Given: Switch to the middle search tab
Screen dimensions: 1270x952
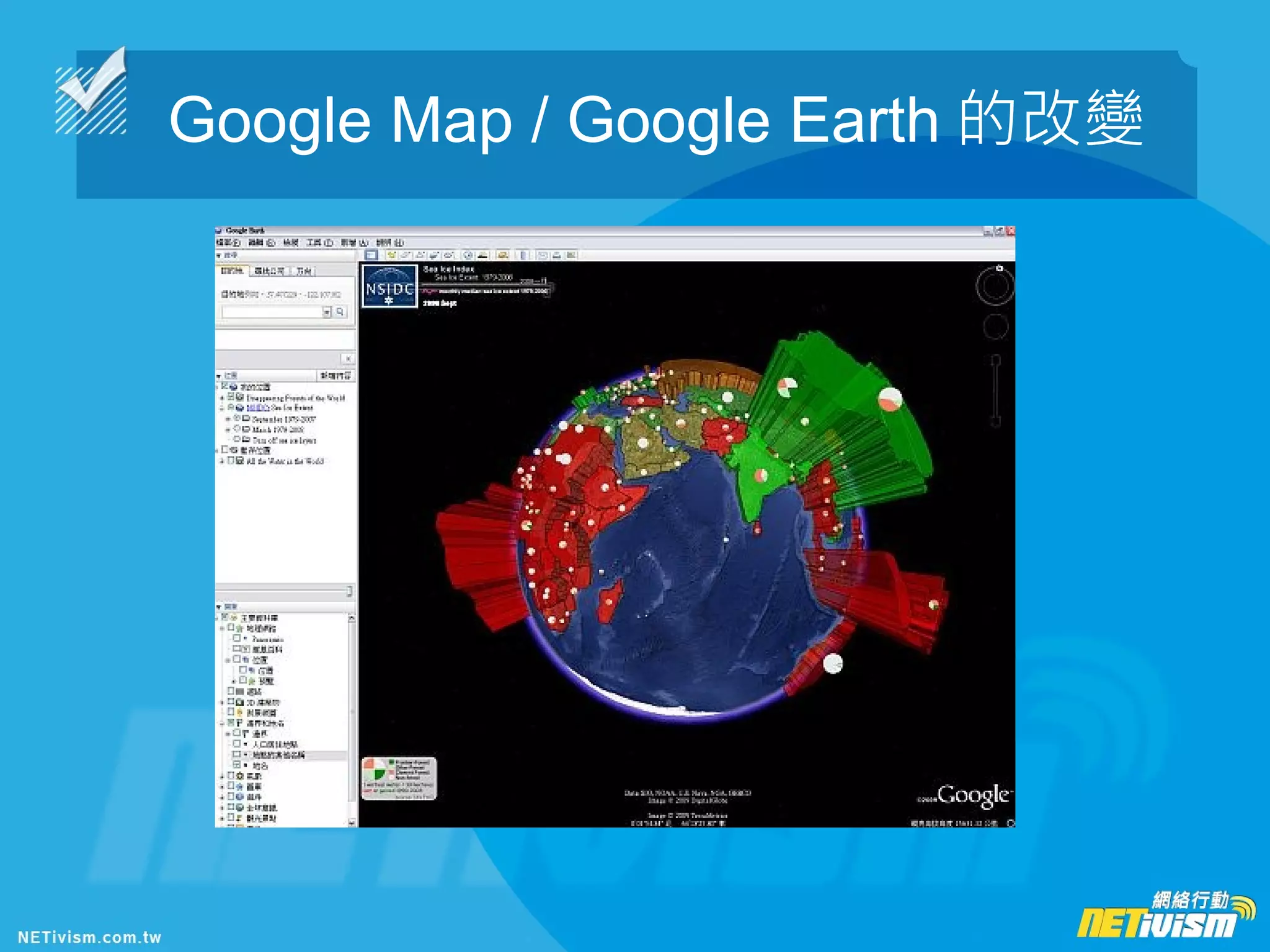Looking at the screenshot, I should tap(269, 271).
